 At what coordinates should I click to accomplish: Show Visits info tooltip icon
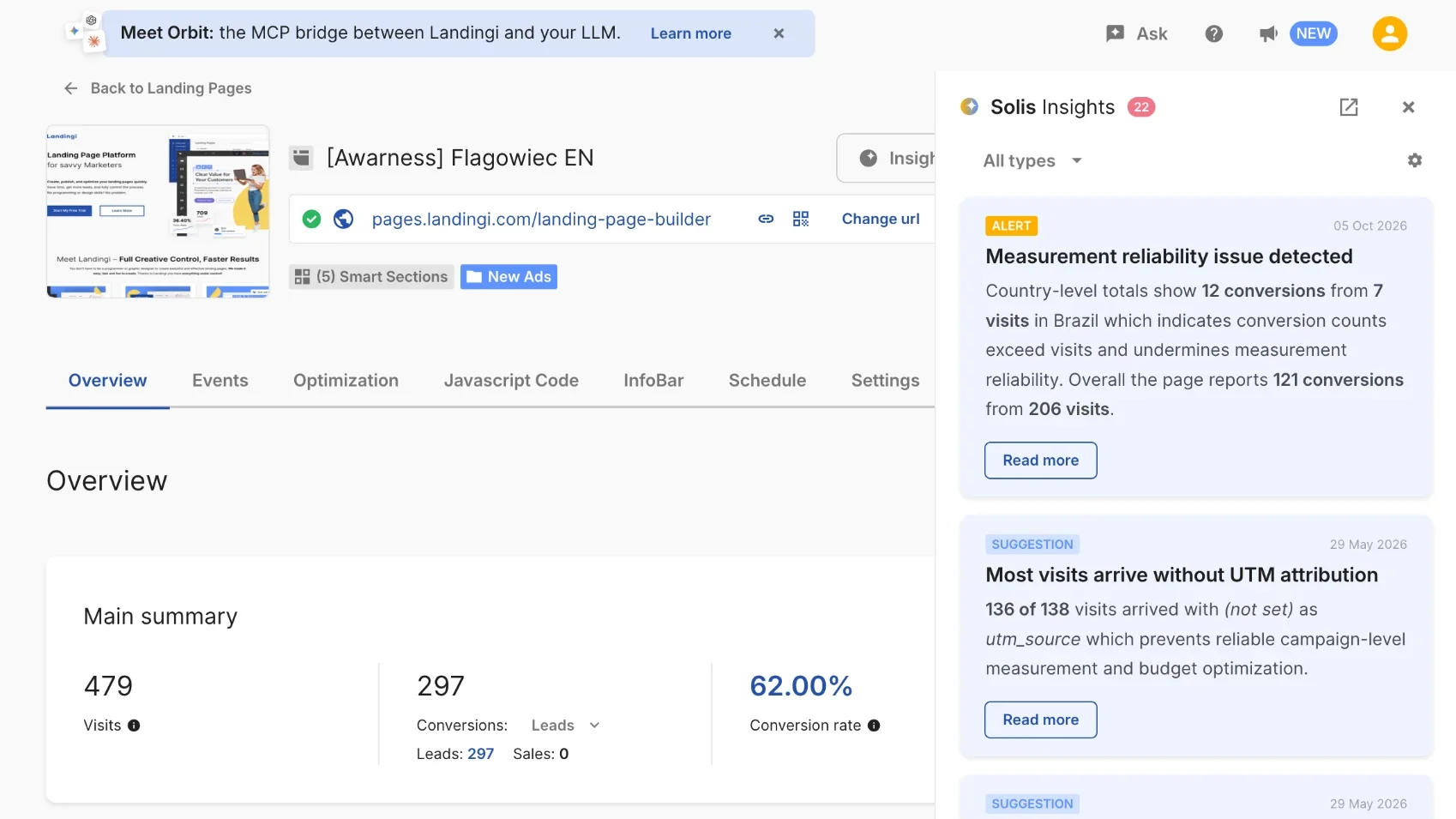134,726
